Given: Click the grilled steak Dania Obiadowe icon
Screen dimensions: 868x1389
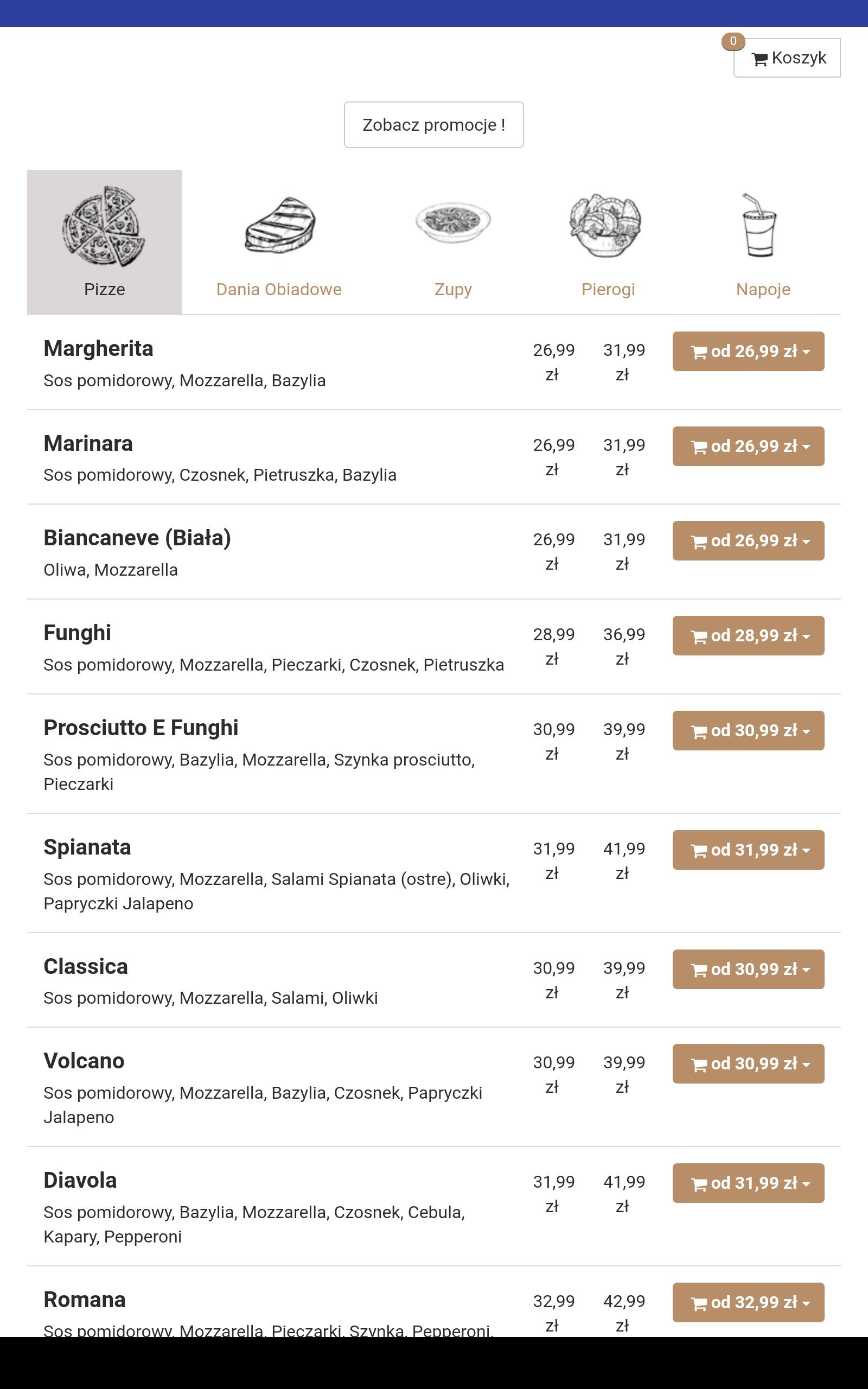Looking at the screenshot, I should pos(279,226).
